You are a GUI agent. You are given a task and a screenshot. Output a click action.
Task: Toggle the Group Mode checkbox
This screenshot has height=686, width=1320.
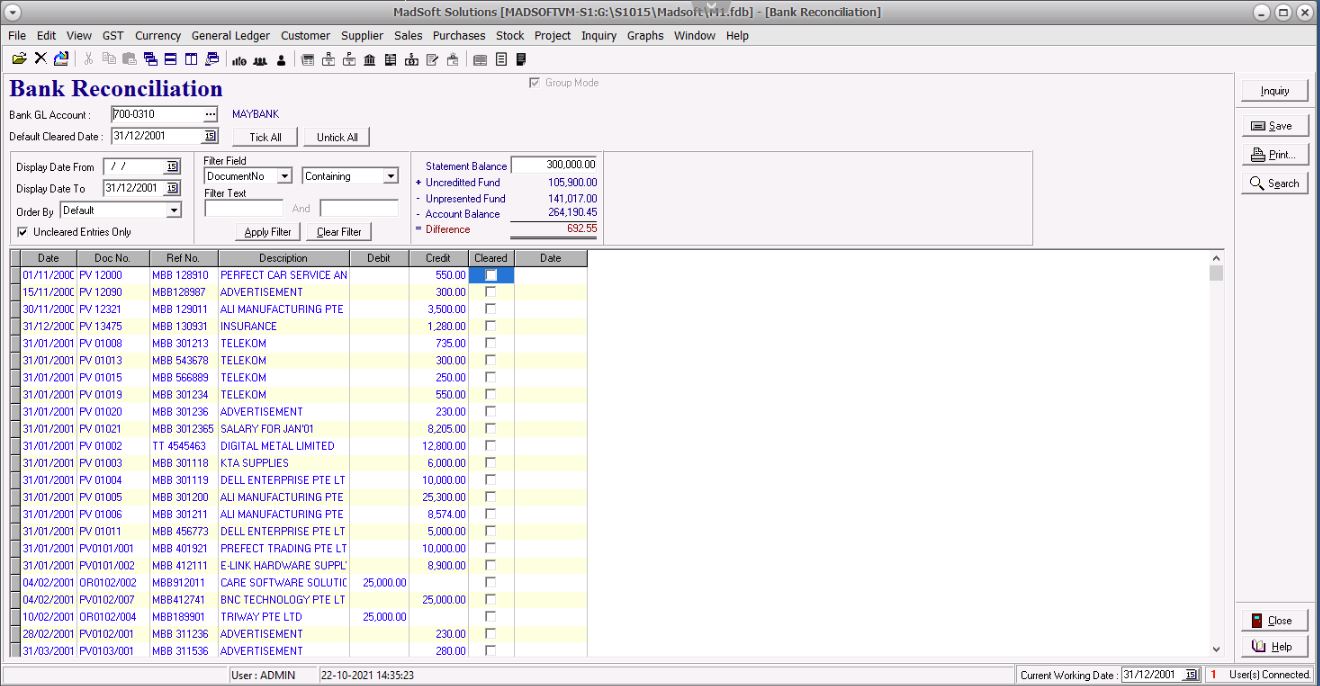click(535, 83)
